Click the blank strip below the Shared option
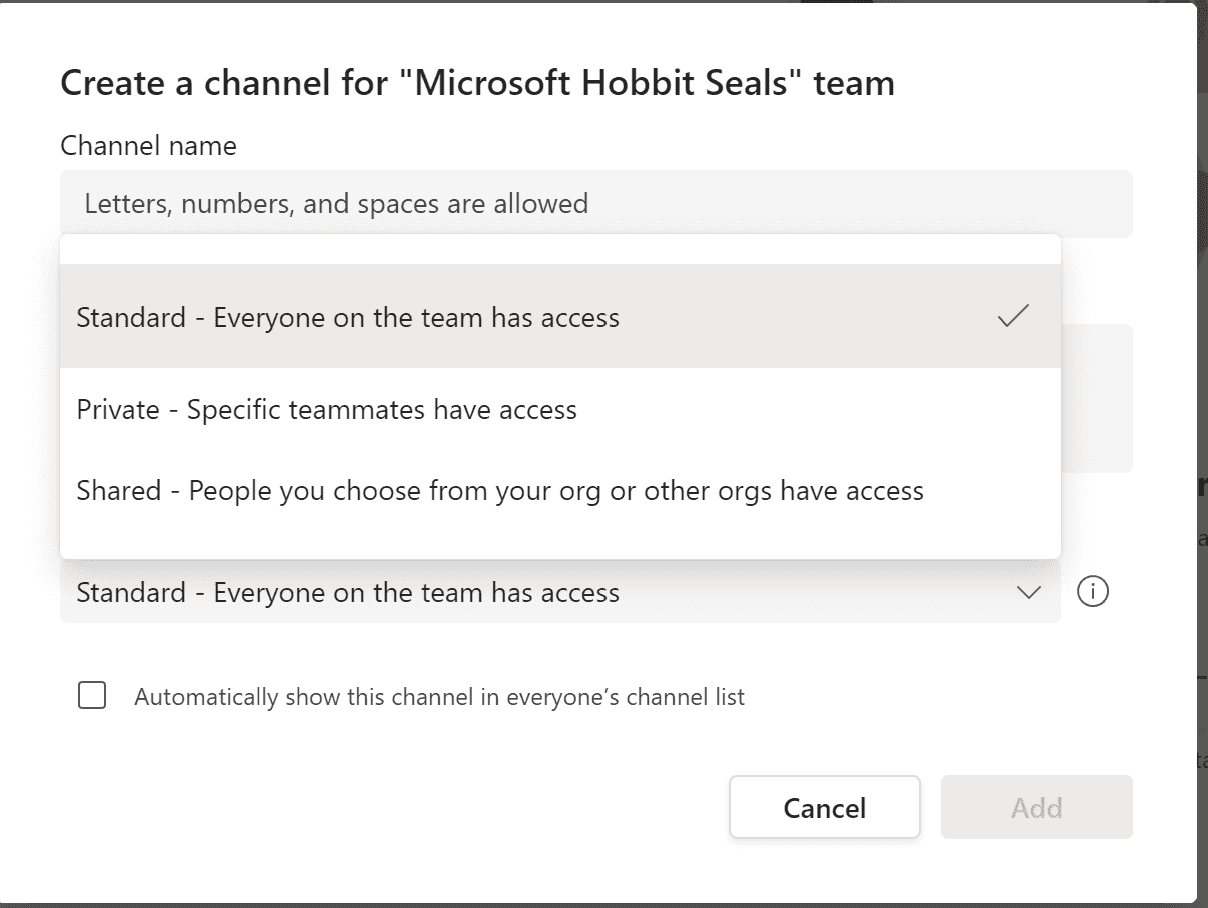 (x=560, y=544)
